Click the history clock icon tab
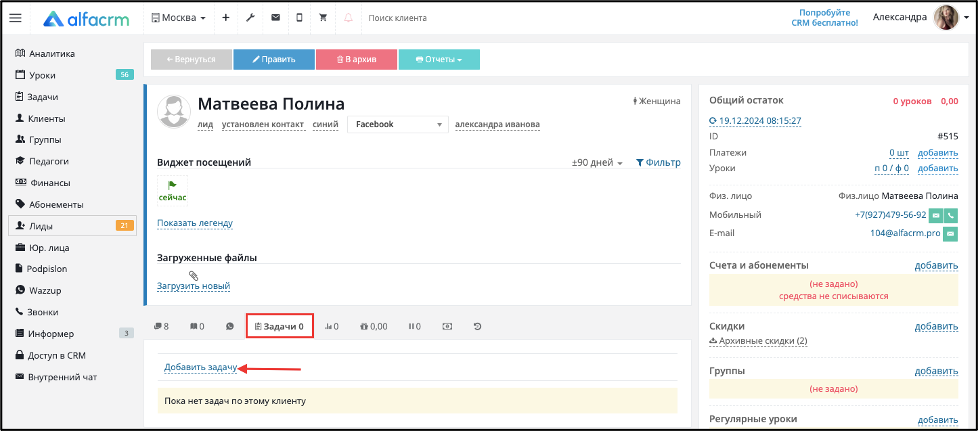Image resolution: width=979 pixels, height=431 pixels. (478, 326)
